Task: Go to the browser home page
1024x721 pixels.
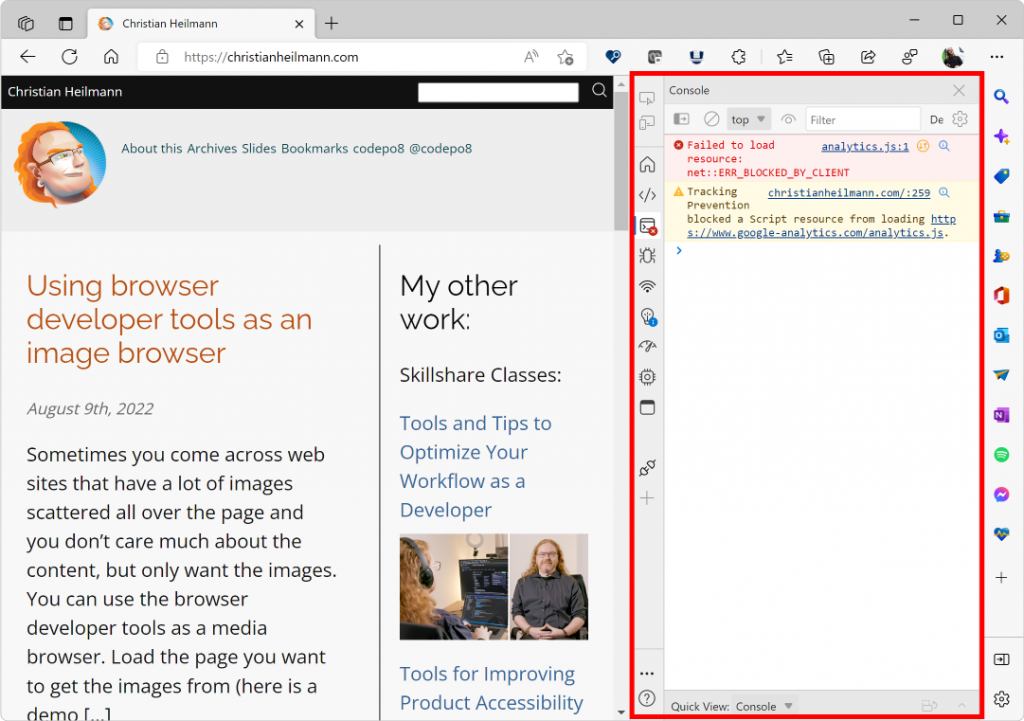Action: pos(111,57)
